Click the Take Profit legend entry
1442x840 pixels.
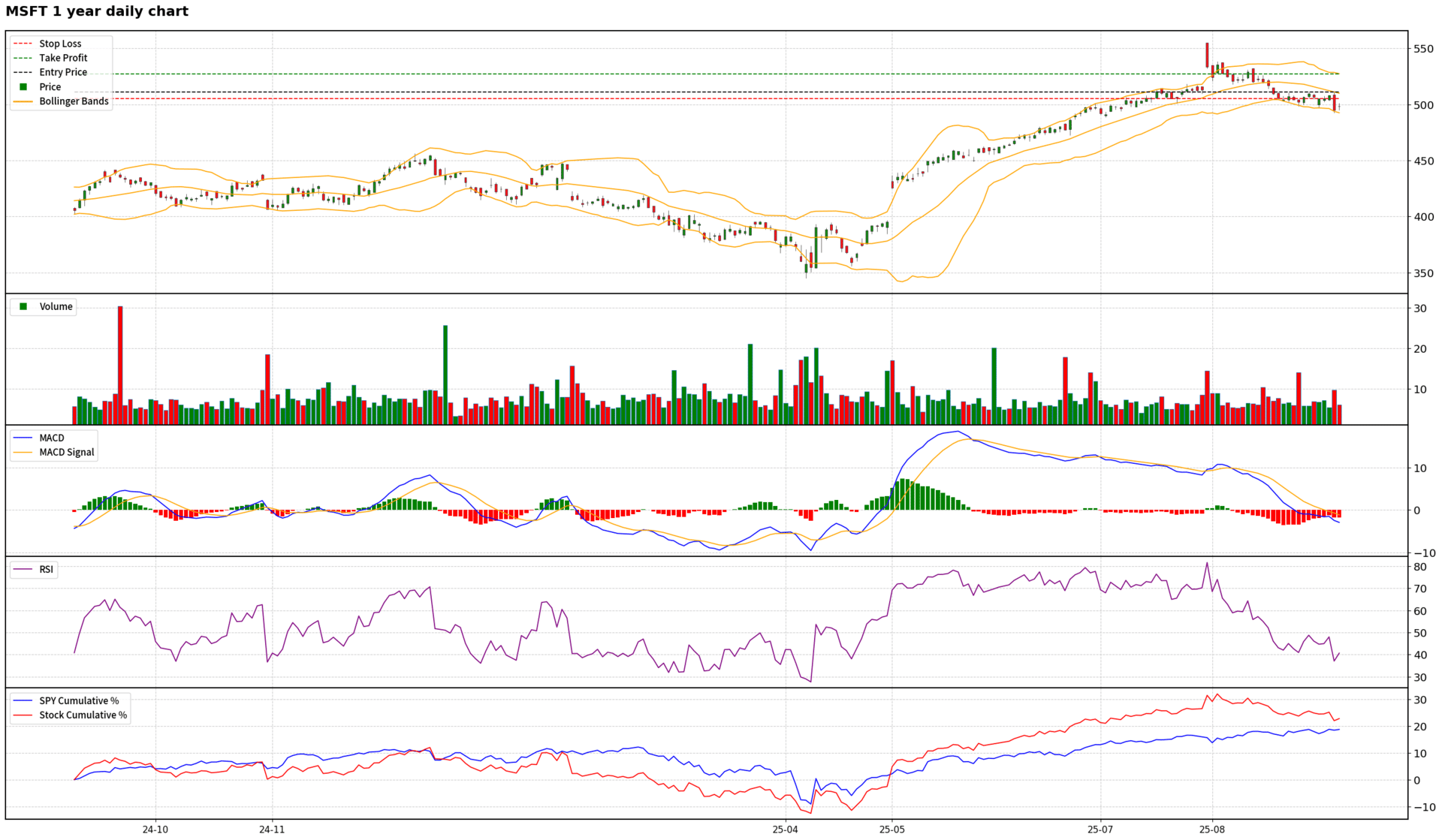click(63, 58)
